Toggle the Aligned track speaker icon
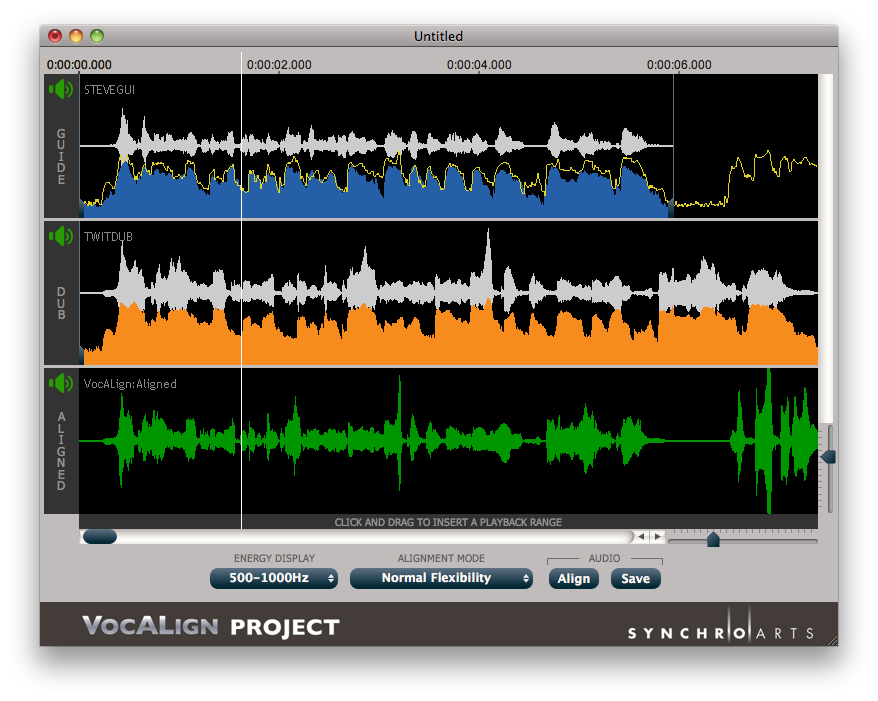The width and height of the screenshot is (878, 701). (62, 383)
